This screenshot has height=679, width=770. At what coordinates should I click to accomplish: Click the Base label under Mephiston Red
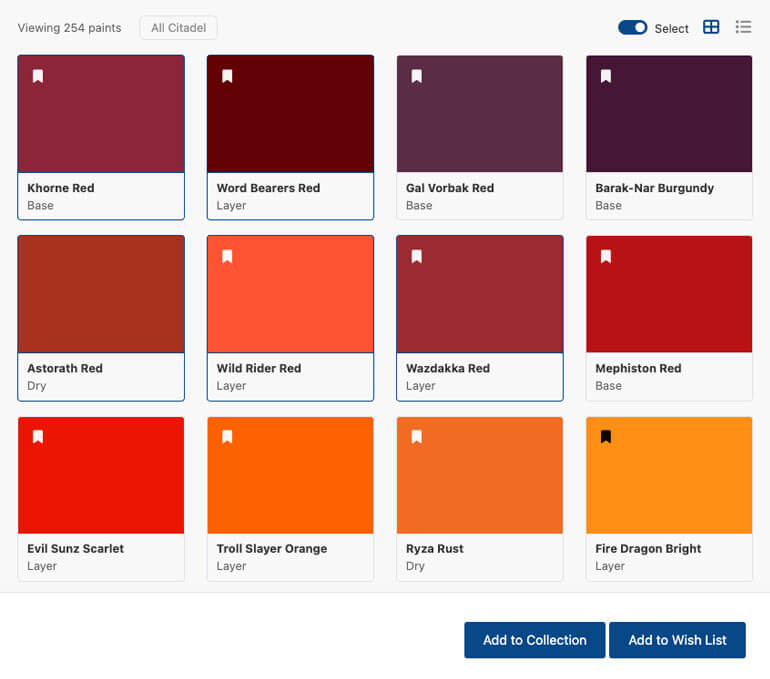[608, 386]
